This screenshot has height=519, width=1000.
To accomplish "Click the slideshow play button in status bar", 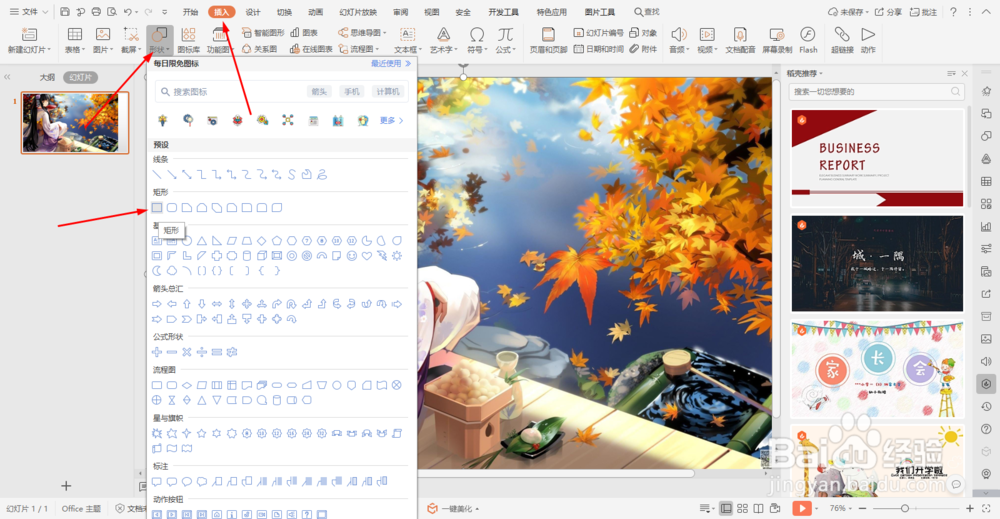I will [x=801, y=508].
